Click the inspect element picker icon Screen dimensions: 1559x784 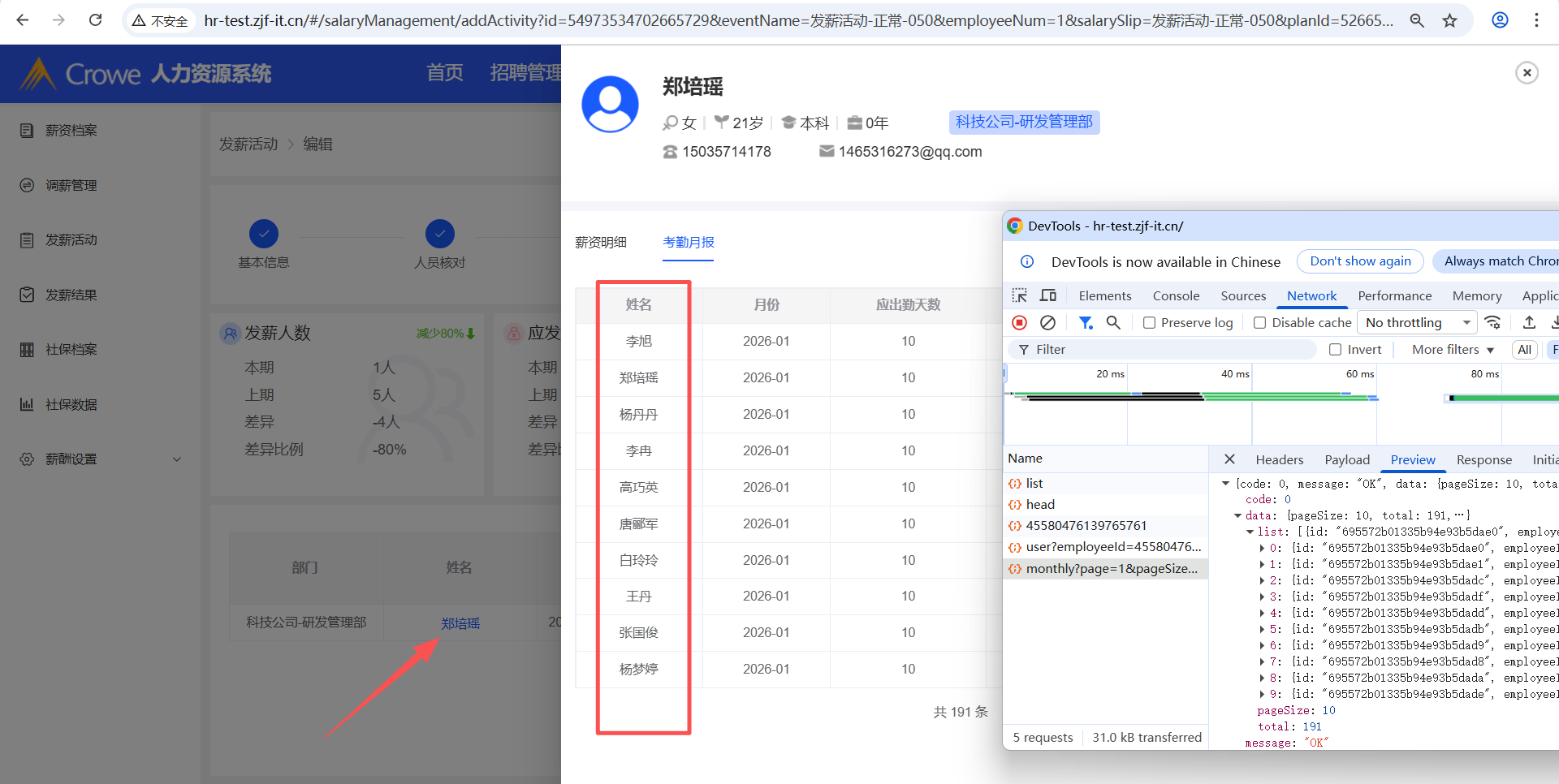pos(1020,295)
